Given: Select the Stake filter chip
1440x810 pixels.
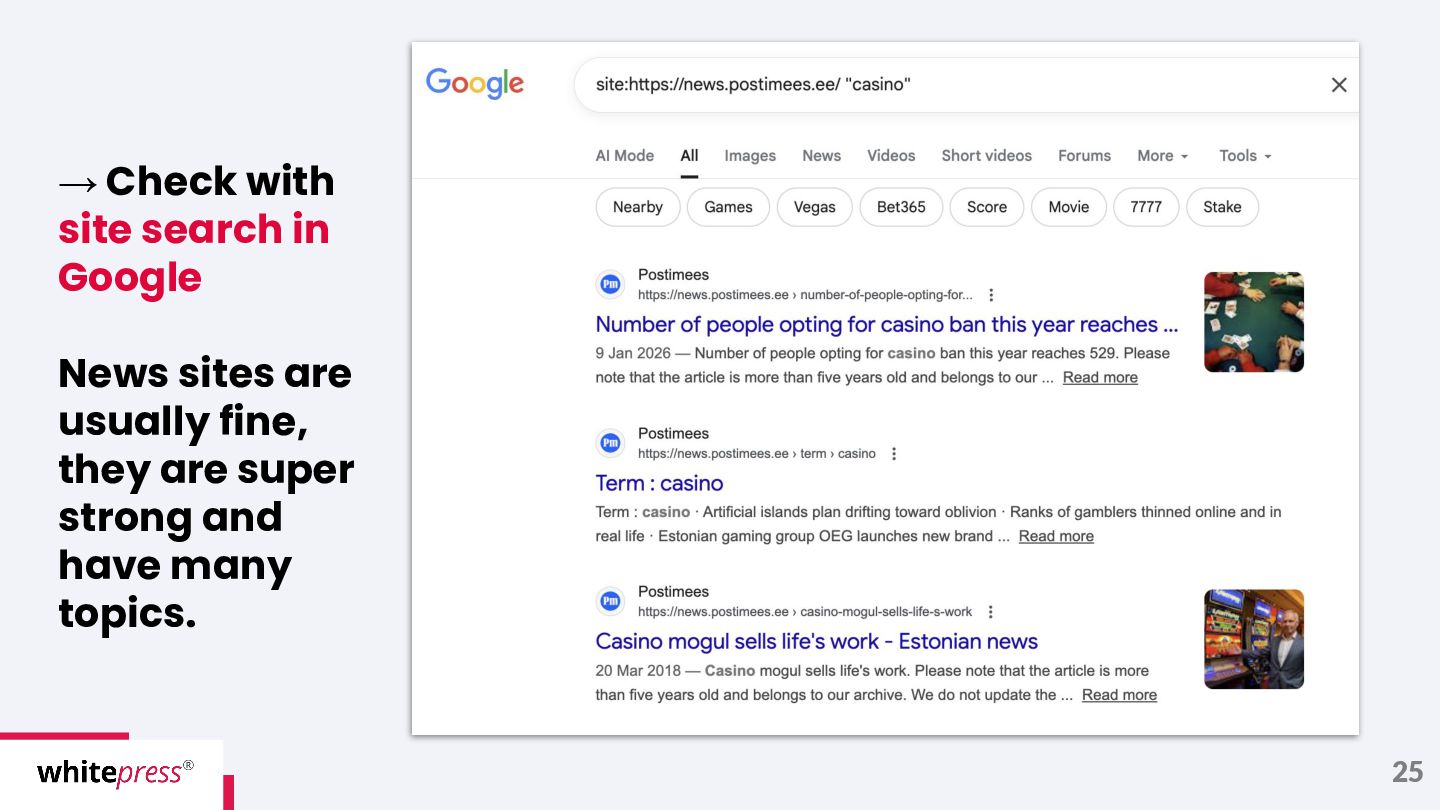Looking at the screenshot, I should pyautogui.click(x=1222, y=207).
